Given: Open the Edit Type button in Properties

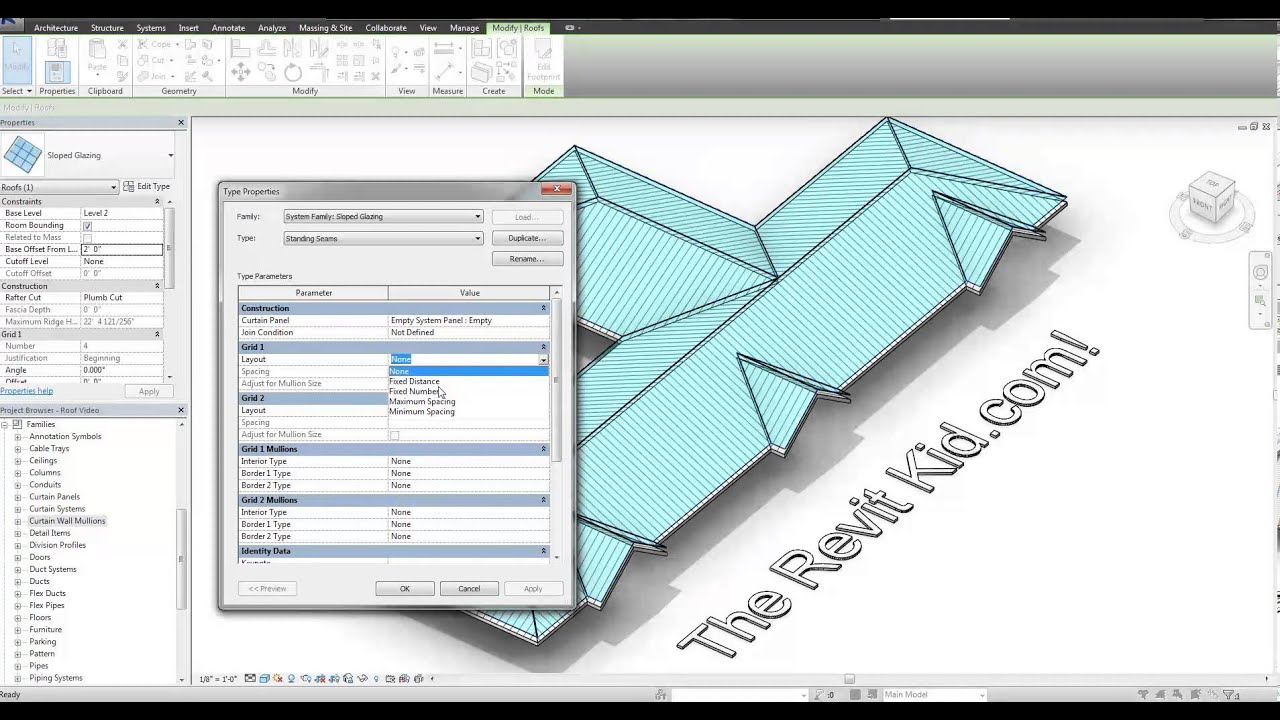Looking at the screenshot, I should [x=148, y=186].
